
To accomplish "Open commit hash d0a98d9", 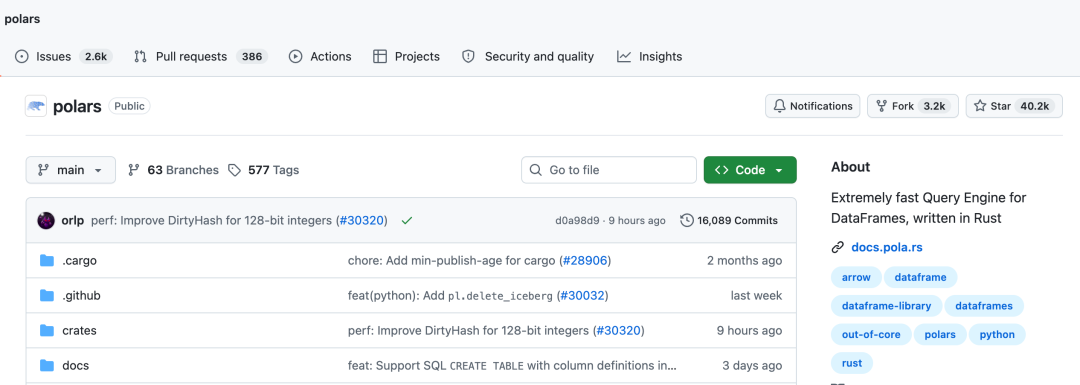I will click(x=576, y=221).
